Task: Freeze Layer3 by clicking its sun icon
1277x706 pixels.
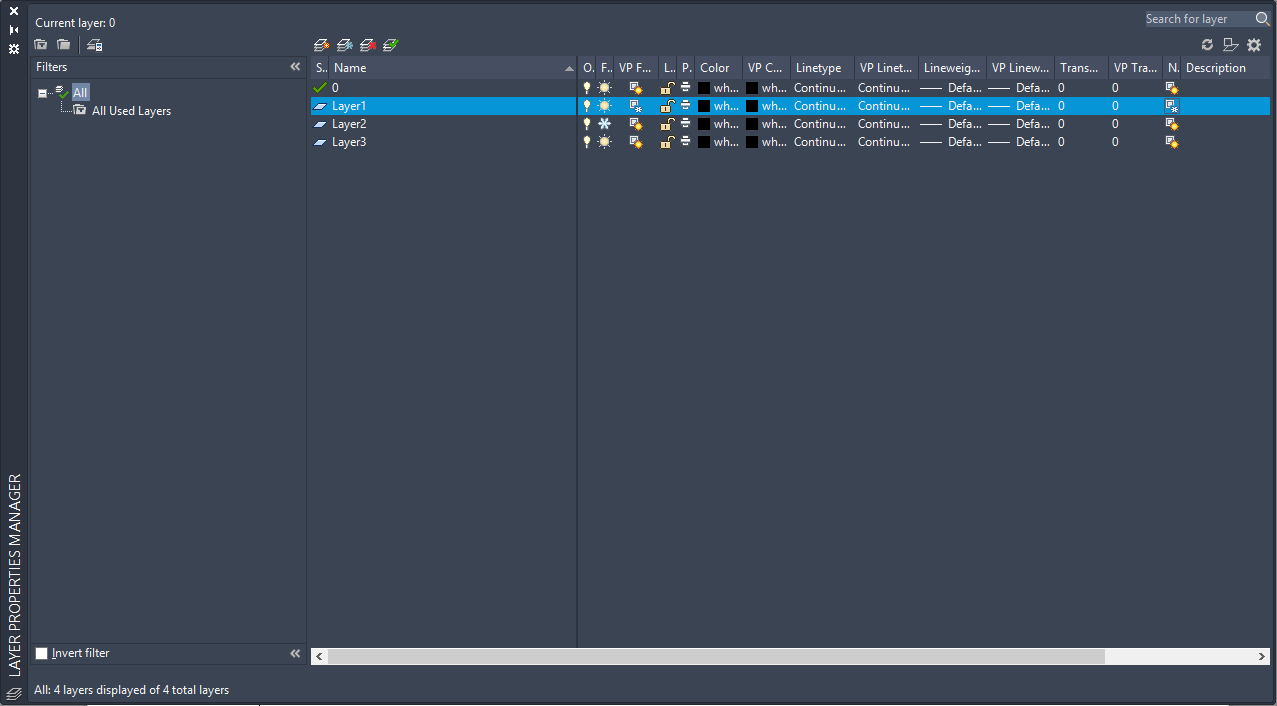Action: (604, 141)
